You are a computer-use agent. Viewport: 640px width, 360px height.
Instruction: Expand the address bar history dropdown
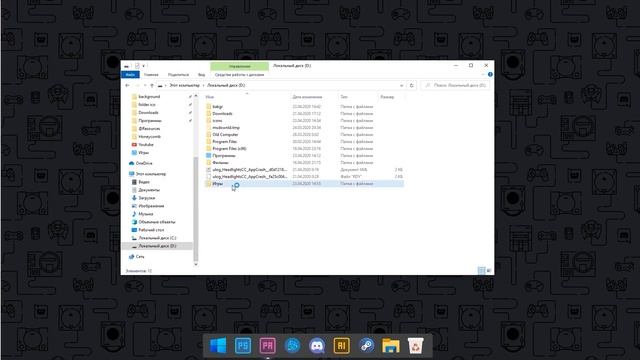point(402,85)
